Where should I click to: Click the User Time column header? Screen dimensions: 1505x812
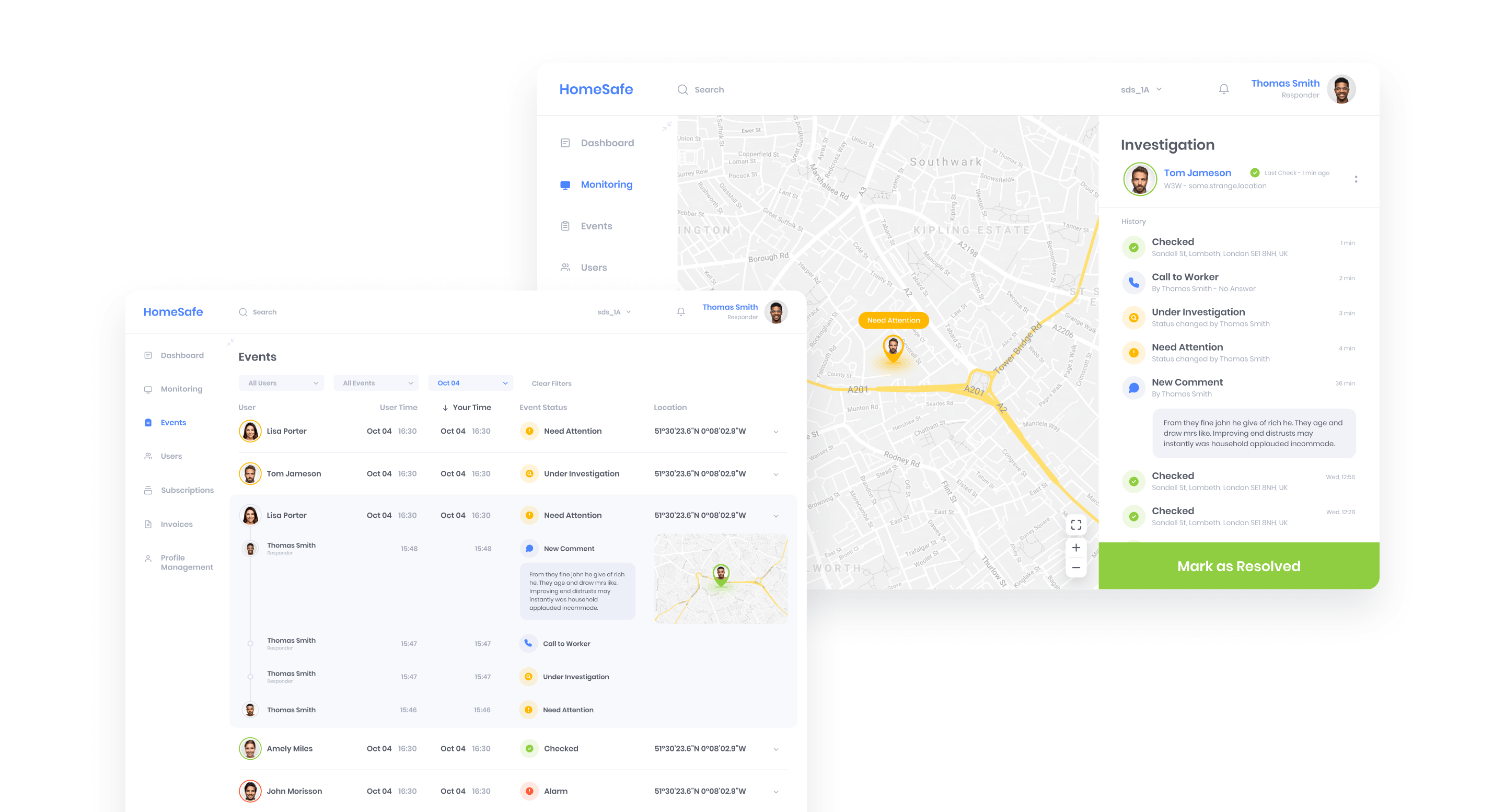[398, 407]
